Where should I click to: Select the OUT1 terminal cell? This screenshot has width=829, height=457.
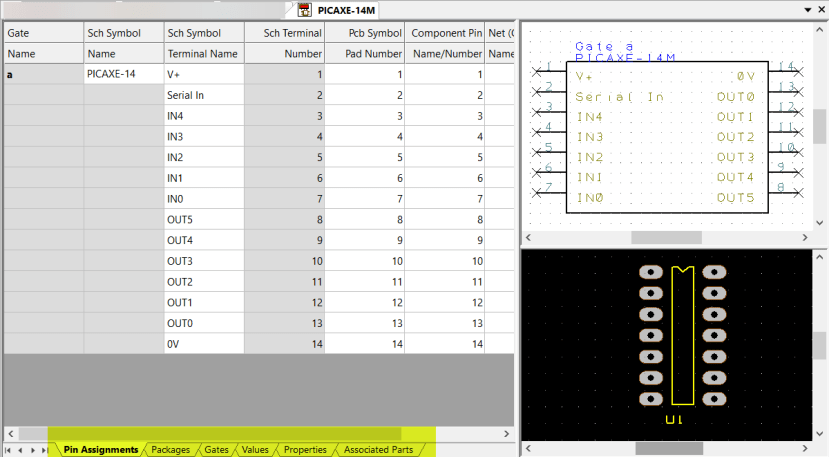pyautogui.click(x=204, y=303)
